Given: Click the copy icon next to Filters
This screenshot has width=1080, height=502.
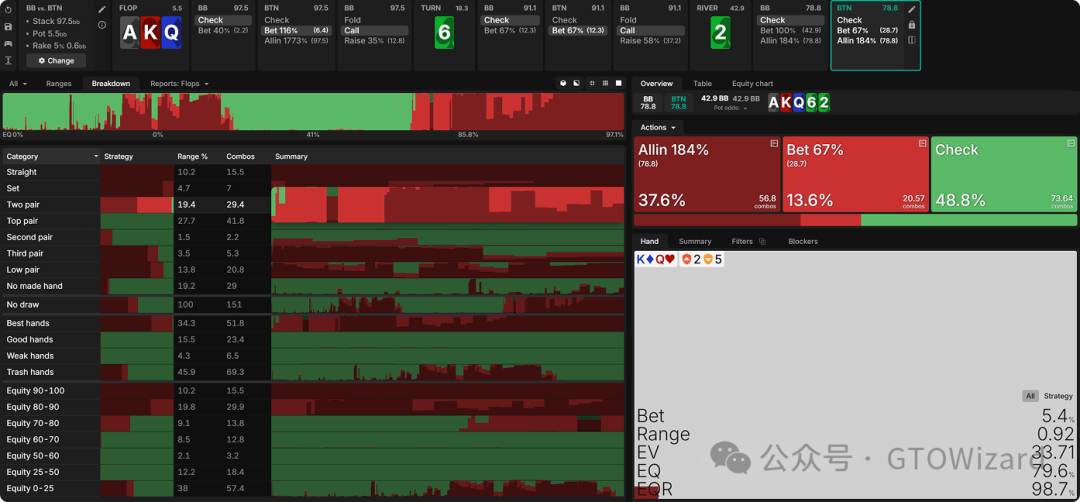Looking at the screenshot, I should click(762, 242).
